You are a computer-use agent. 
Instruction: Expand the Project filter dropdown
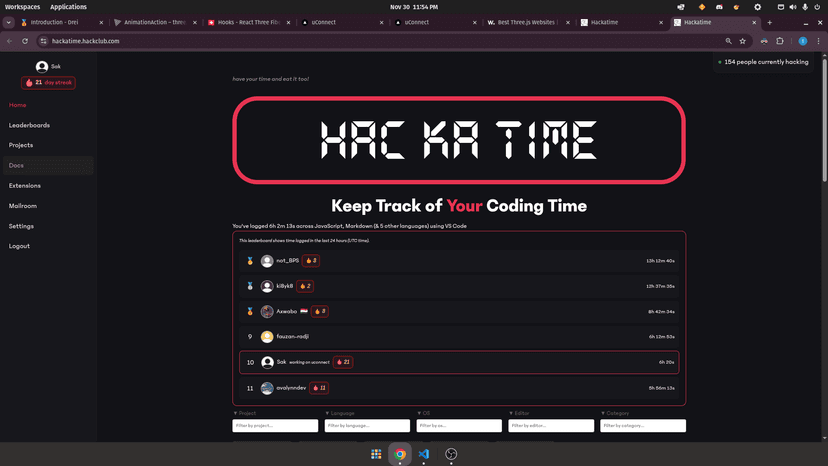(x=246, y=412)
